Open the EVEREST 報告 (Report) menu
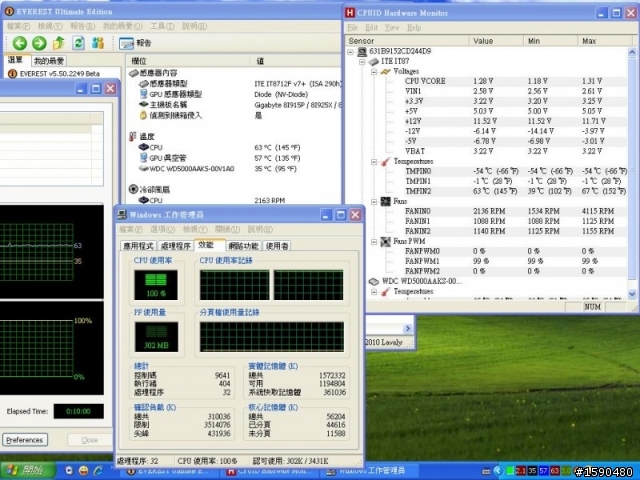The width and height of the screenshot is (640, 480). 82,26
